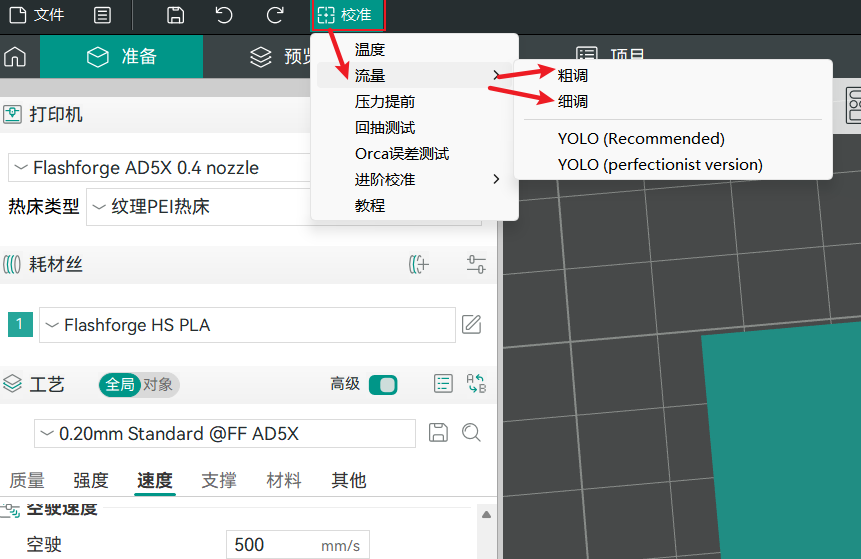Screen dimensions: 861x559
Task: Open the 文件 menu
Action: coord(37,15)
